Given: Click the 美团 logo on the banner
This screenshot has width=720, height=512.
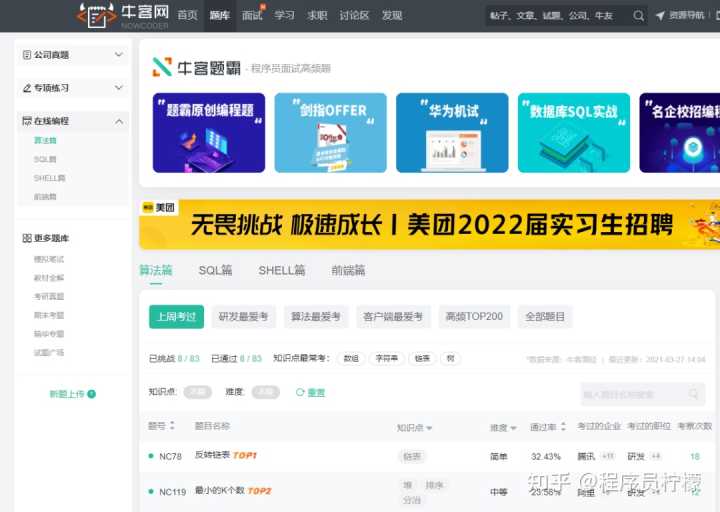Looking at the screenshot, I should pos(159,208).
